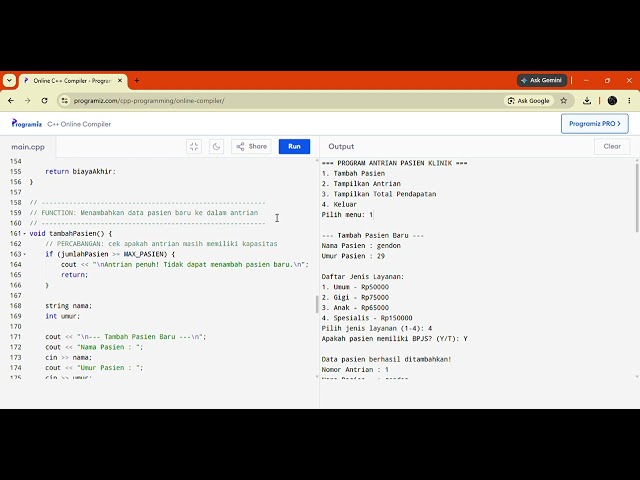Click the 'int umur;' declaration
Viewport: 640px width, 480px height.
[x=62, y=316]
